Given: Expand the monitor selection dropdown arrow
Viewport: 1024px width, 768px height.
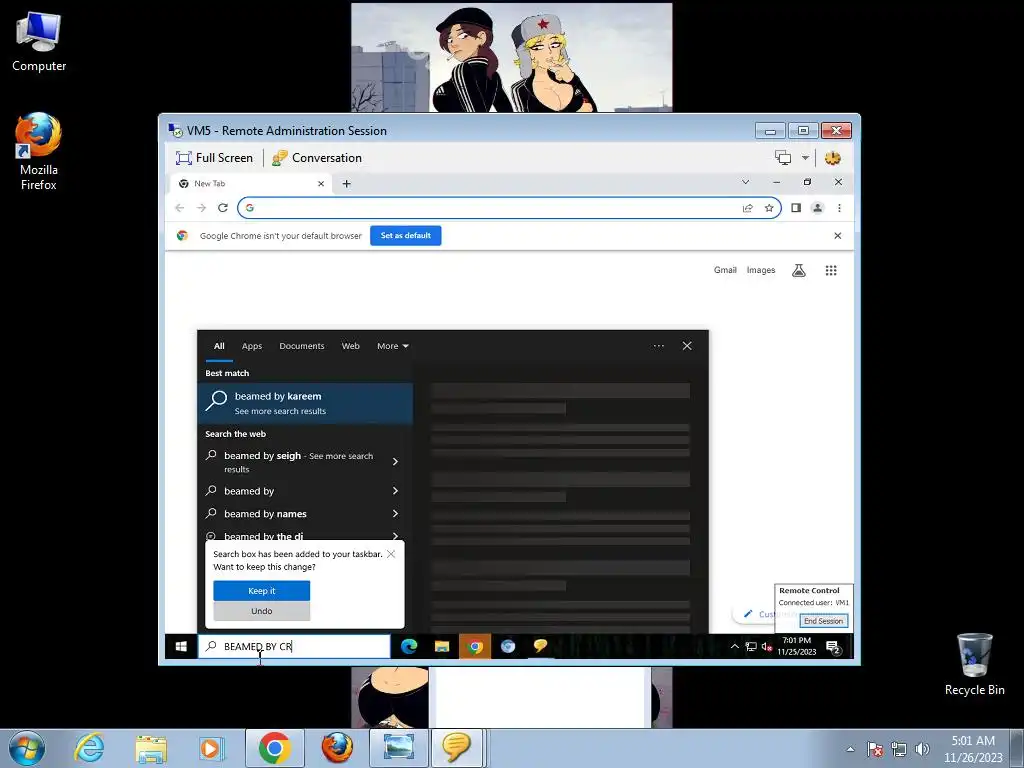Looking at the screenshot, I should tap(805, 158).
